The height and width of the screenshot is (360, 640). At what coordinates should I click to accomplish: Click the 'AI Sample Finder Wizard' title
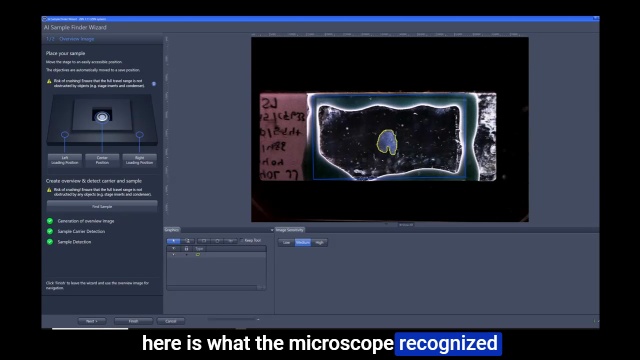pos(75,27)
